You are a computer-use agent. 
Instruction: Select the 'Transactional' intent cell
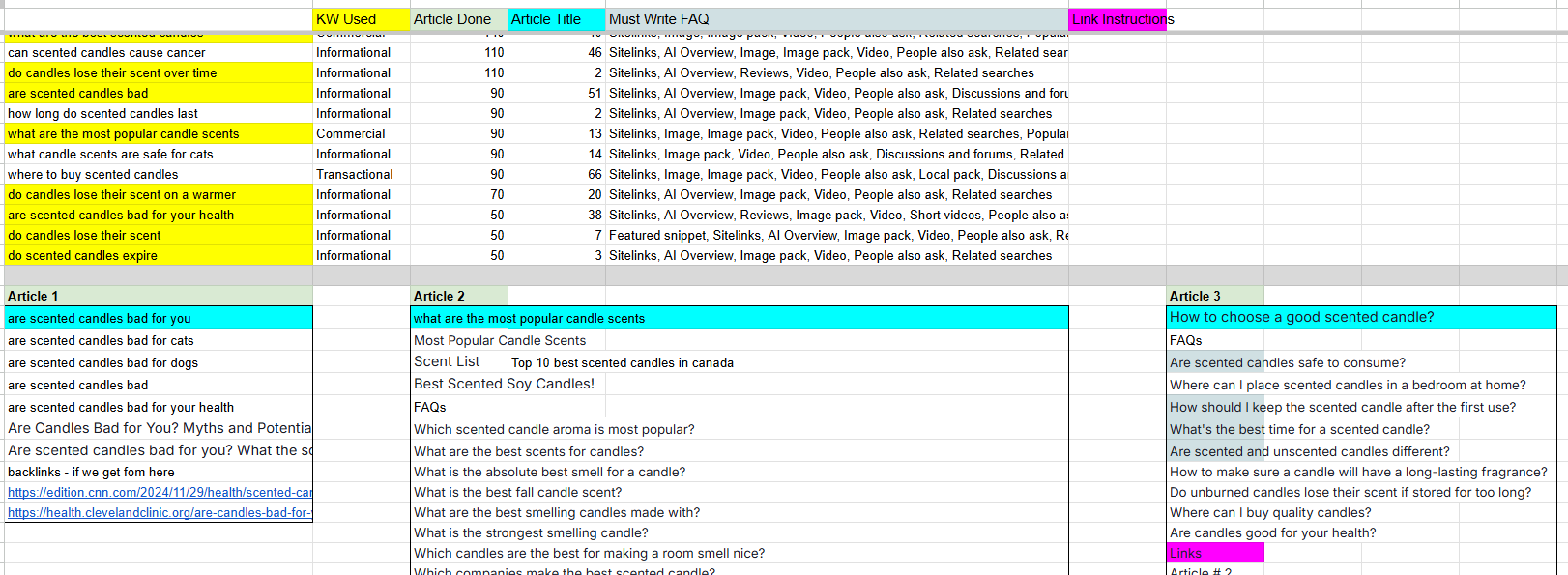click(362, 175)
